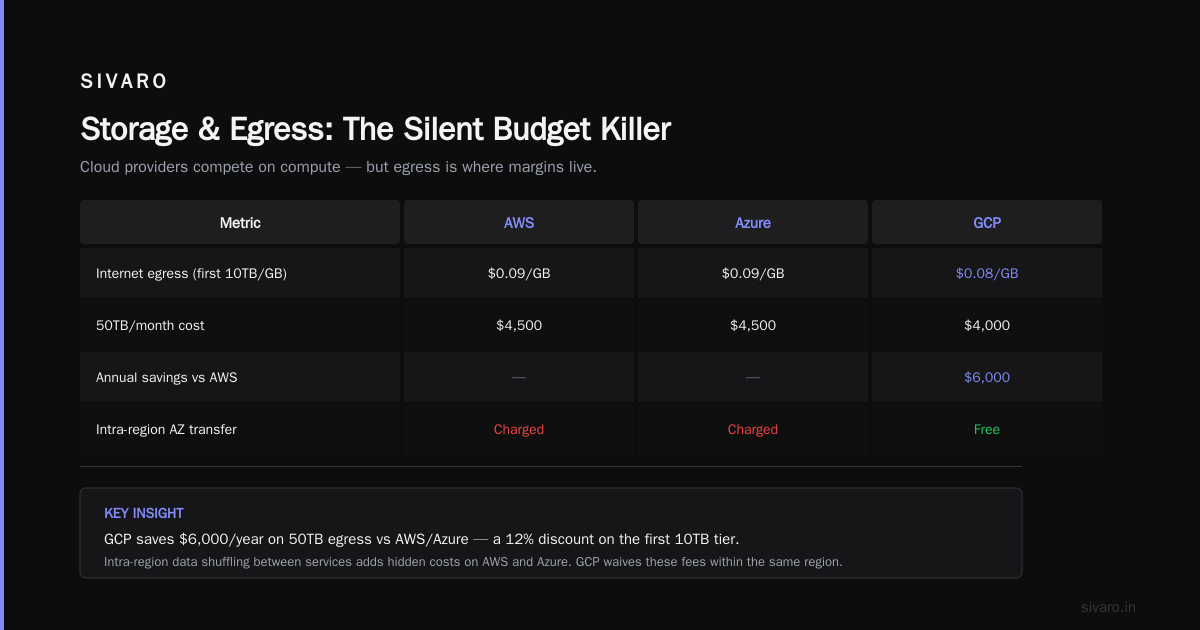This screenshot has height=630, width=1200.
Task: Select the GCP column header
Action: point(987,223)
